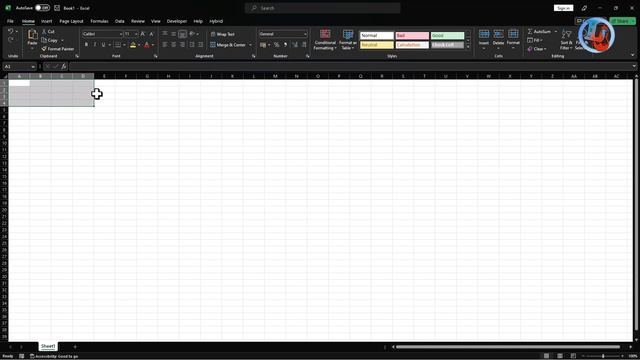Toggle Wrap Text
This screenshot has width=640, height=360.
pos(222,34)
